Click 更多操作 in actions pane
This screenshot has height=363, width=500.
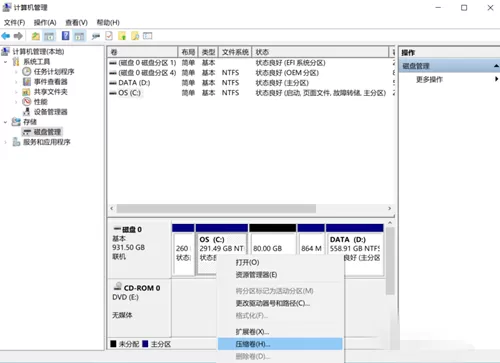[429, 79]
